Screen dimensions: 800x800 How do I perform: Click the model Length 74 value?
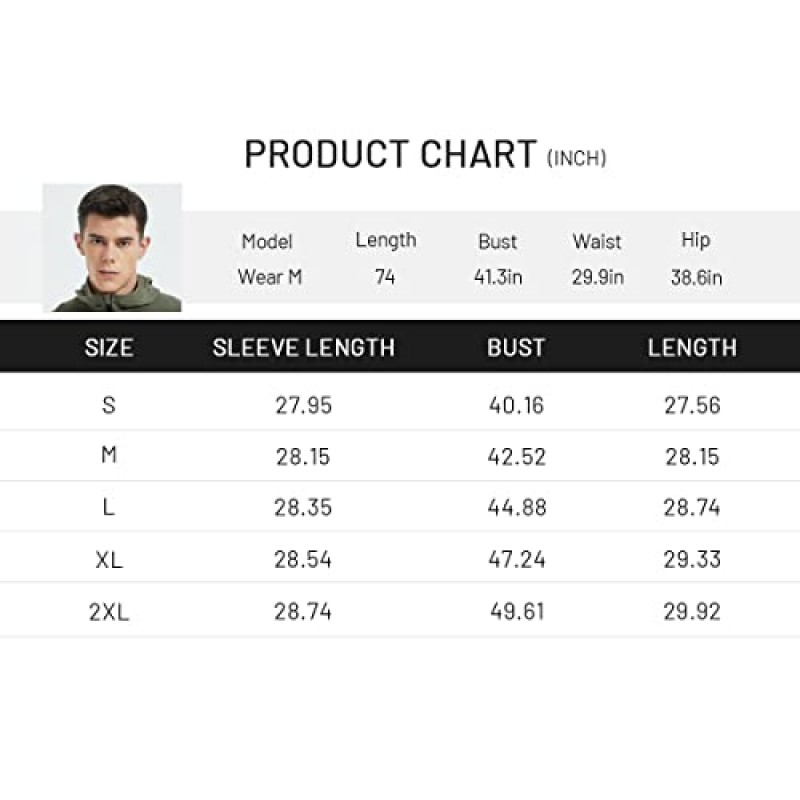pos(385,277)
